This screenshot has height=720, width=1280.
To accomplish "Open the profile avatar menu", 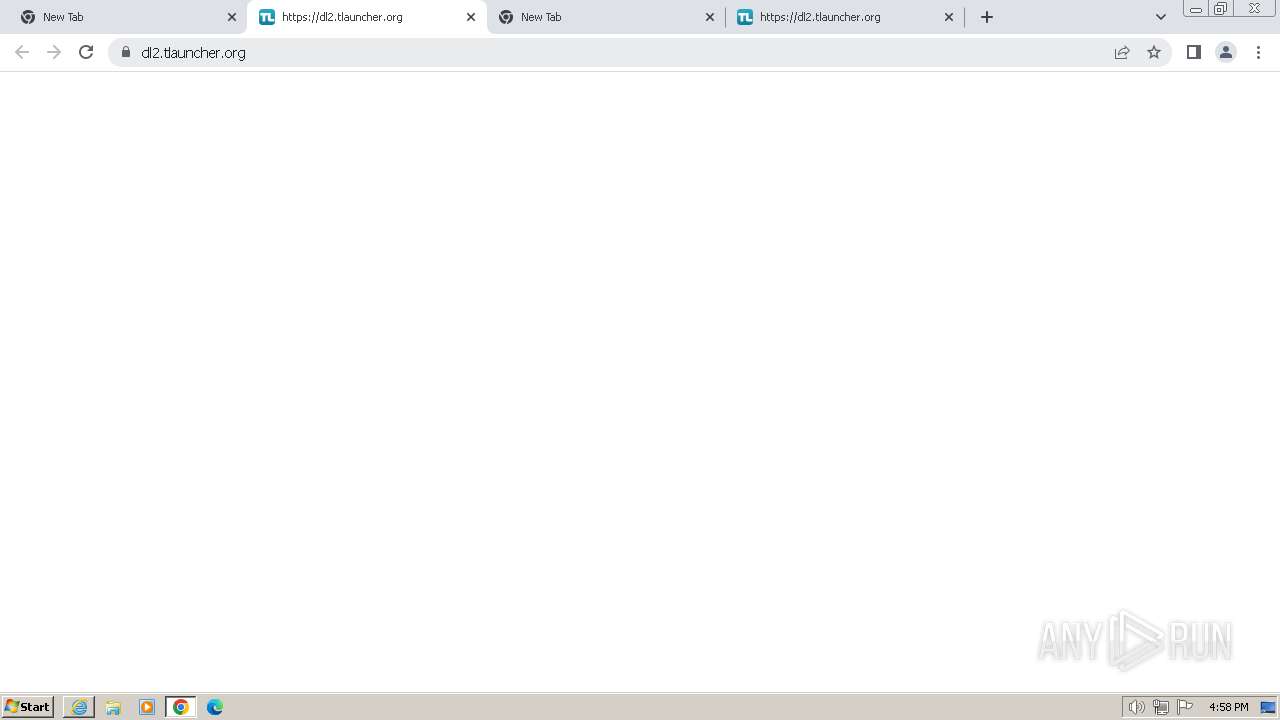I will coord(1226,52).
